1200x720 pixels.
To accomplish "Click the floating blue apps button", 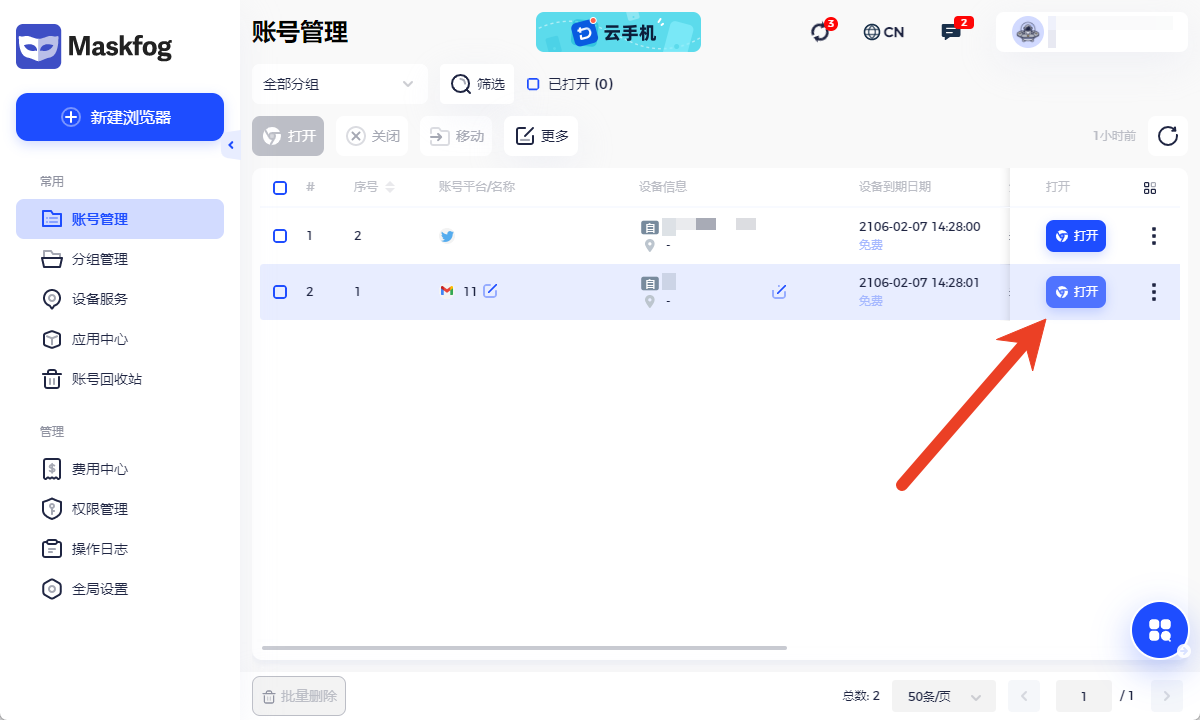I will [x=1160, y=630].
